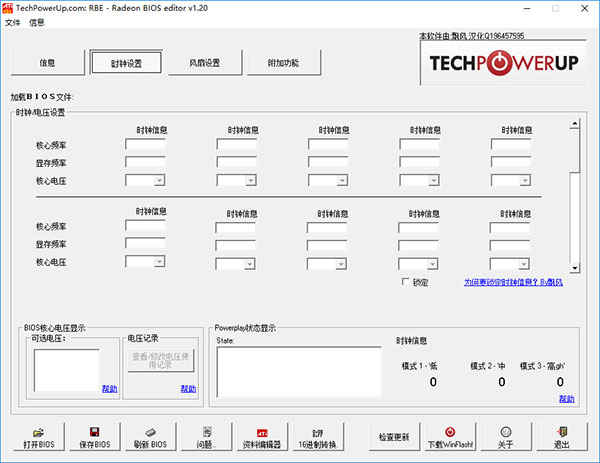Open the 16进制转换 hex converter

point(318,437)
